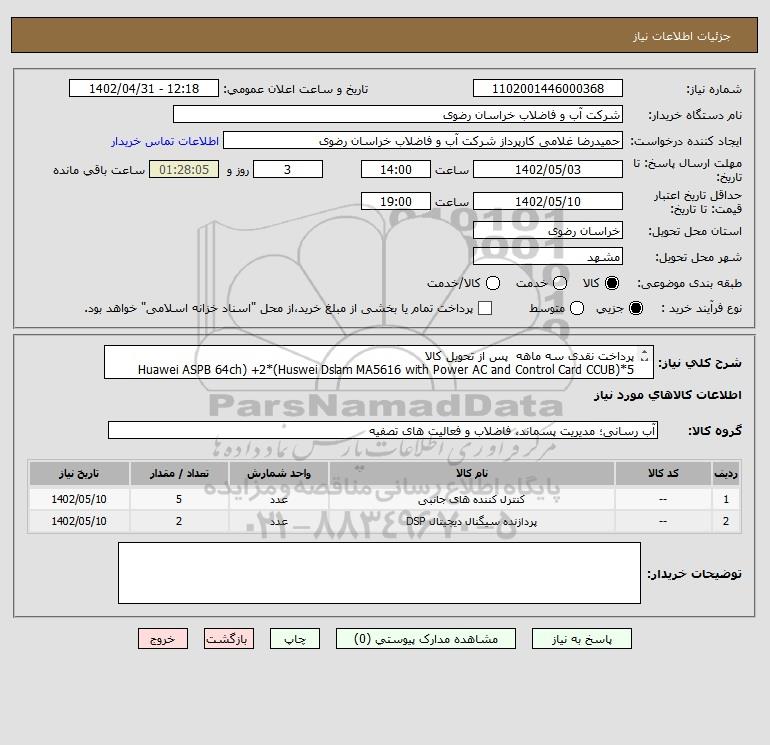The height and width of the screenshot is (745, 770).
Task: Toggle the اسناد خزانه اسلامی payment checkbox
Action: pyautogui.click(x=485, y=308)
